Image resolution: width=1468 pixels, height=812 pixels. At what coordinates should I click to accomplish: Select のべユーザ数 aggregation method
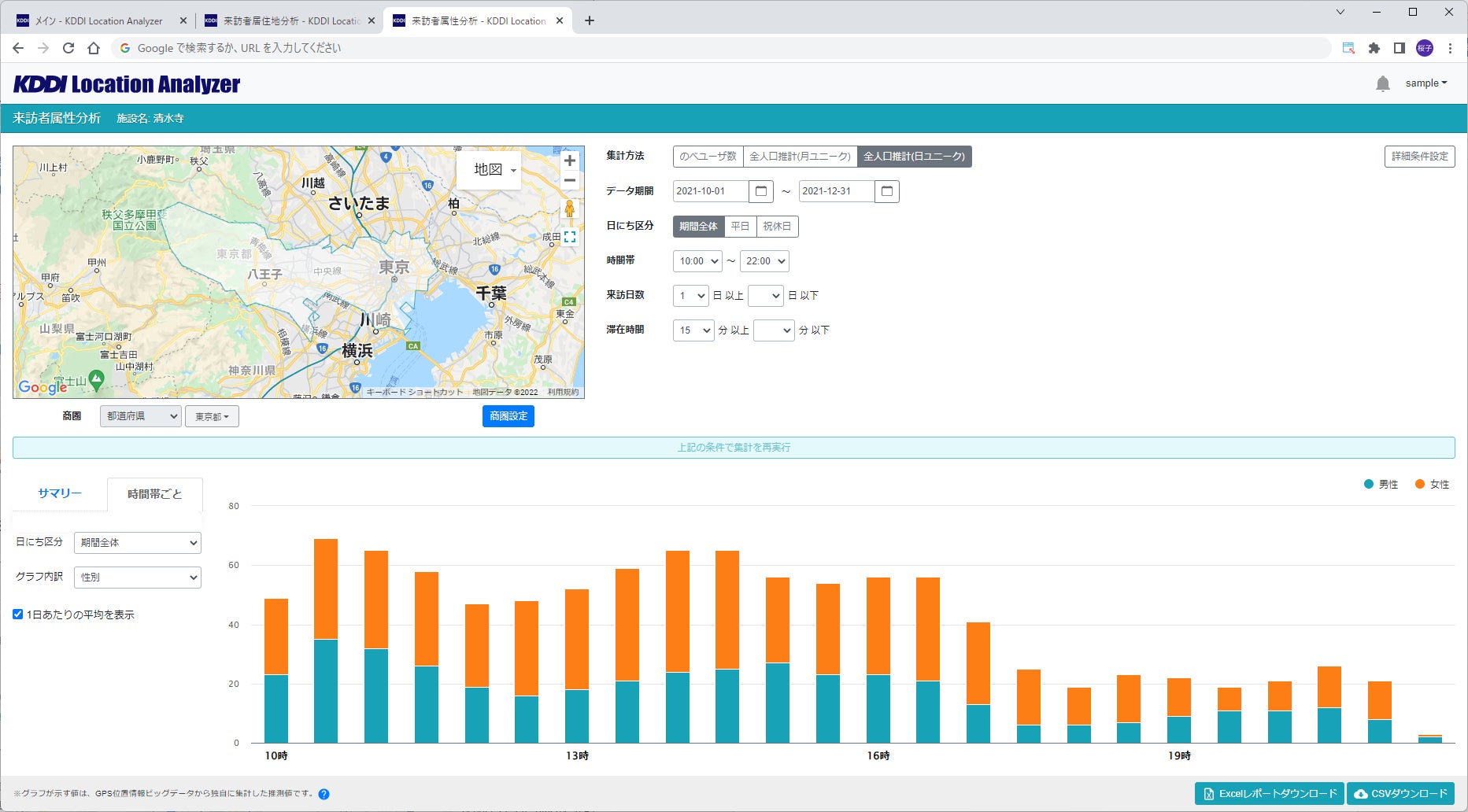pyautogui.click(x=708, y=157)
